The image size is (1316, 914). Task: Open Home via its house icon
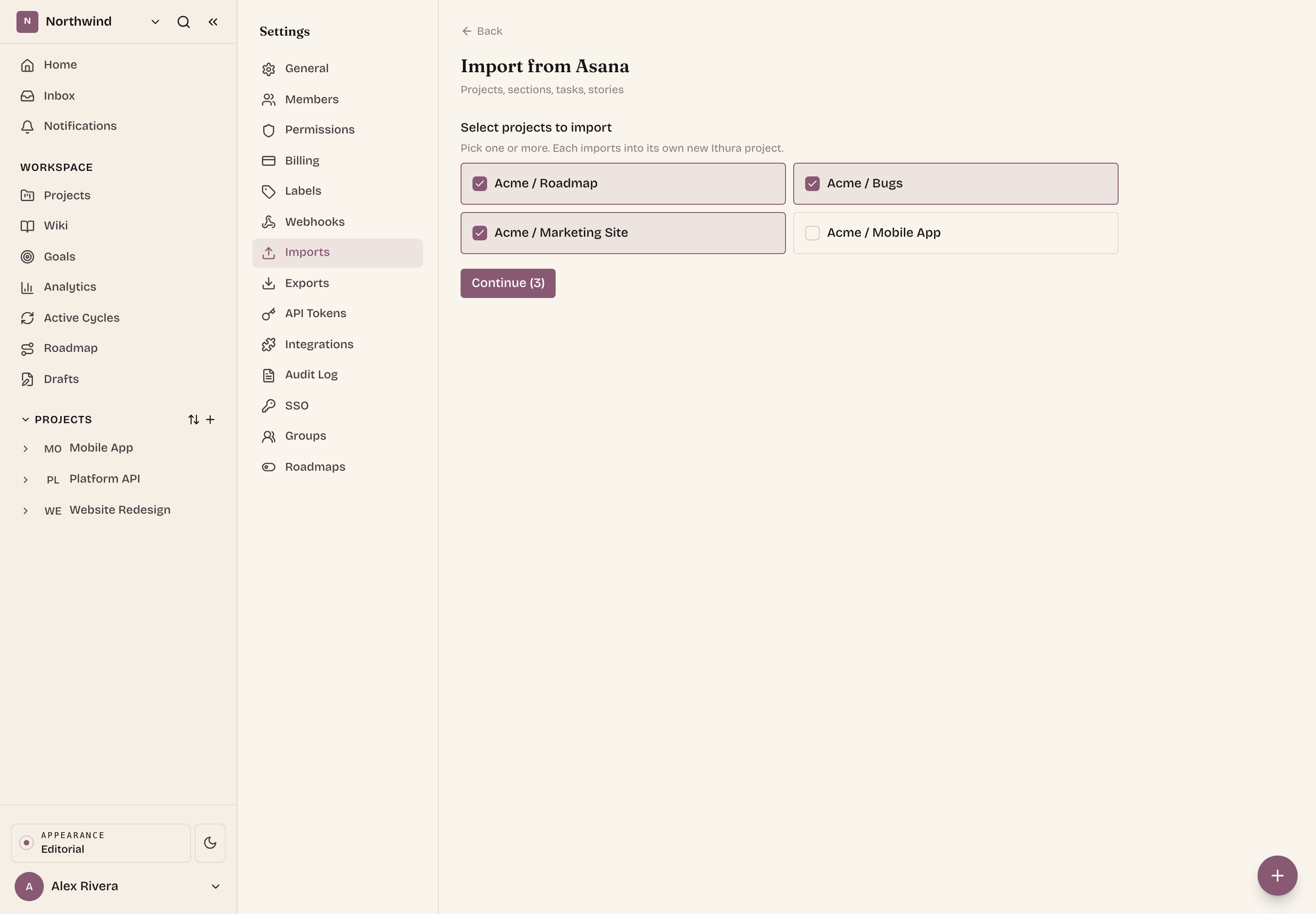pos(27,65)
